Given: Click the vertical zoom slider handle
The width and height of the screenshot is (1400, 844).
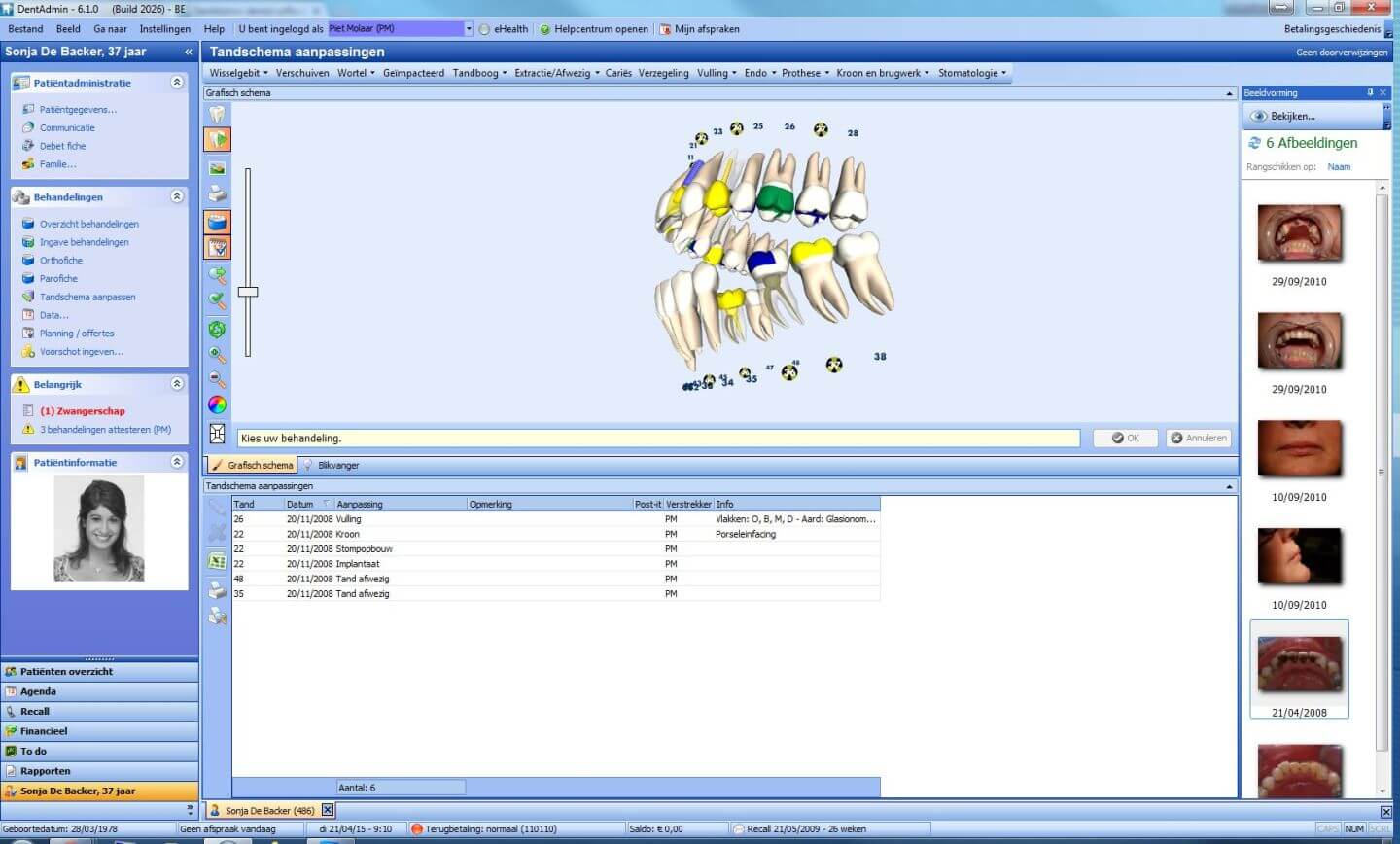Looking at the screenshot, I should (248, 292).
